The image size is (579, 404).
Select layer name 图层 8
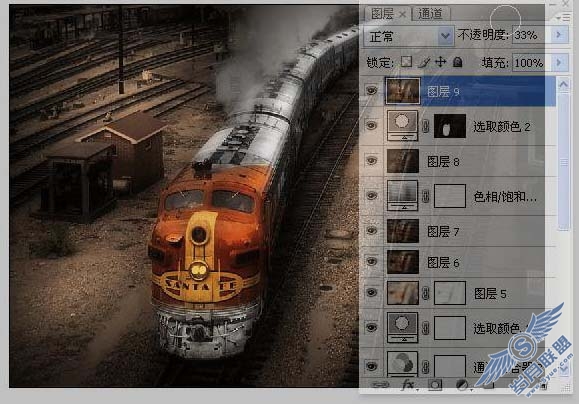pos(443,161)
